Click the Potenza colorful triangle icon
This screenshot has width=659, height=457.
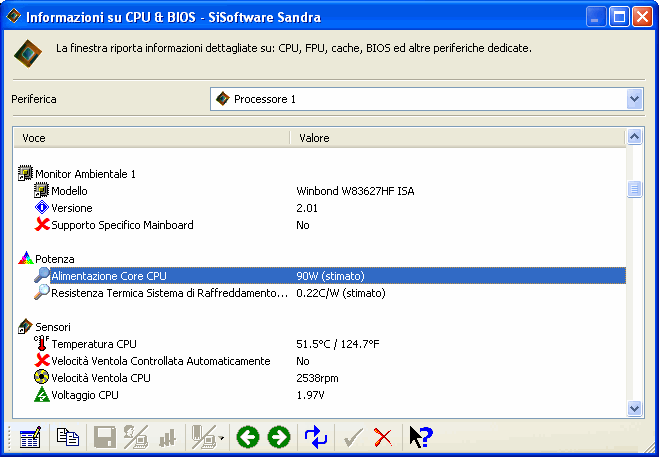click(x=26, y=258)
